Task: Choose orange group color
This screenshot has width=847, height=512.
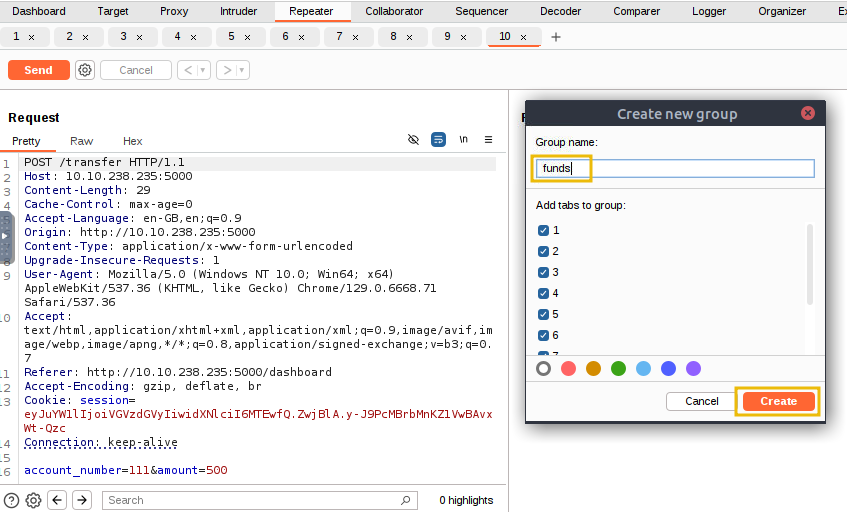Action: click(x=593, y=369)
